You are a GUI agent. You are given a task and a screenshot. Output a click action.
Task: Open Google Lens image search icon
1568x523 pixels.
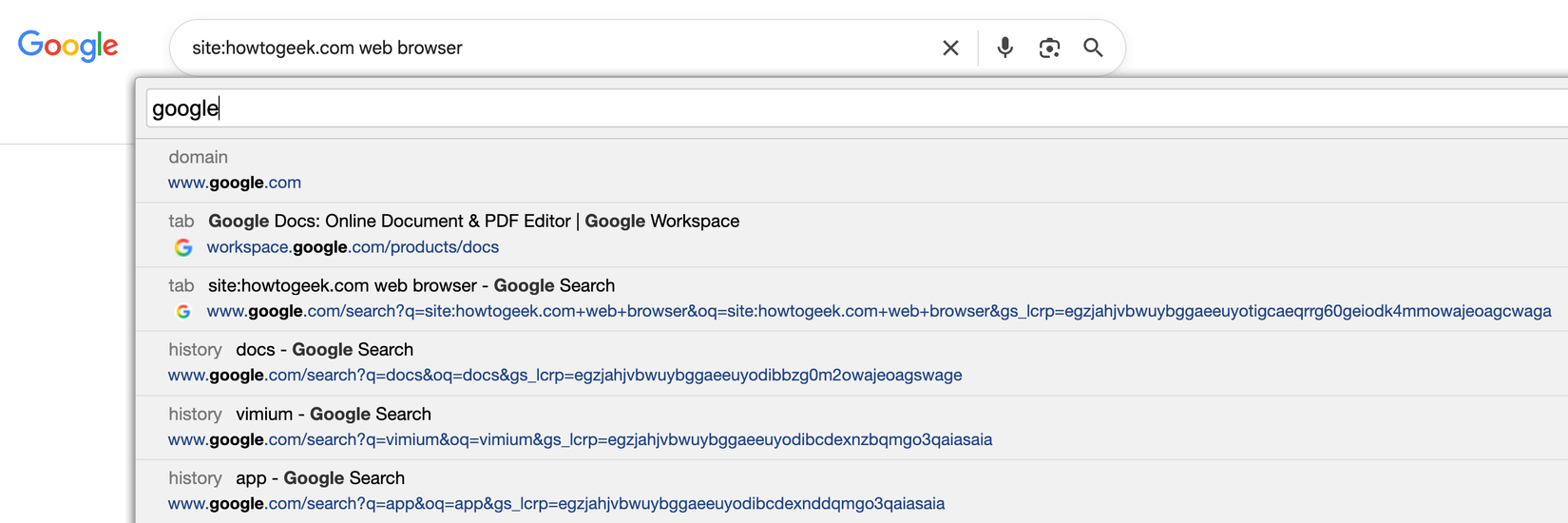pyautogui.click(x=1049, y=48)
